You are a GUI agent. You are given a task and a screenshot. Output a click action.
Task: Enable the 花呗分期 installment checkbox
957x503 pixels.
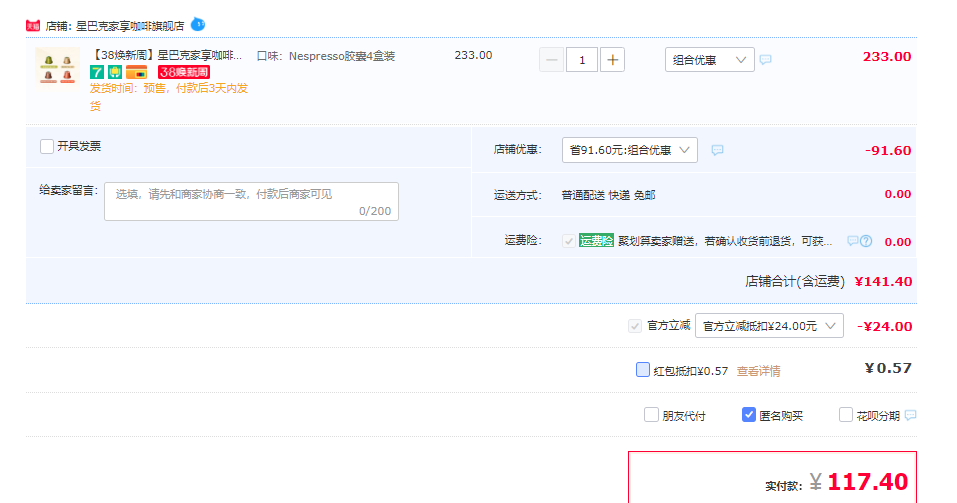click(x=846, y=415)
